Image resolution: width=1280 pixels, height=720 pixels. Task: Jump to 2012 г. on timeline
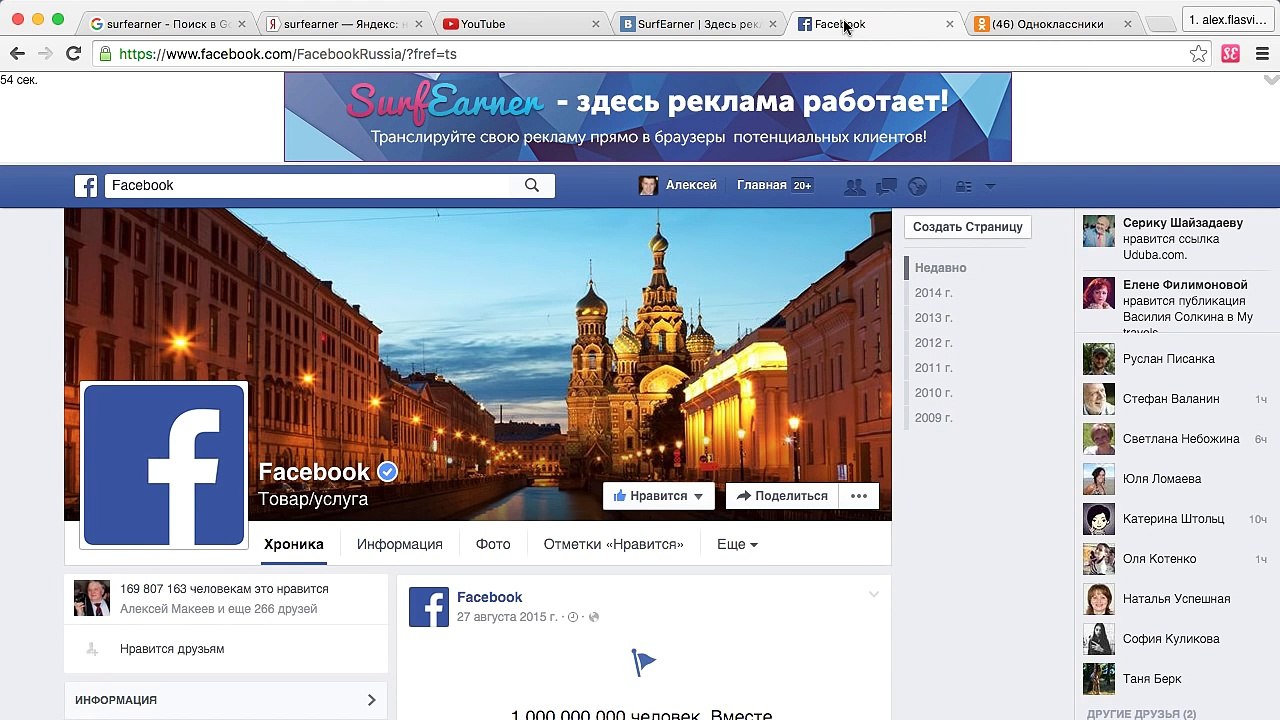pos(933,343)
